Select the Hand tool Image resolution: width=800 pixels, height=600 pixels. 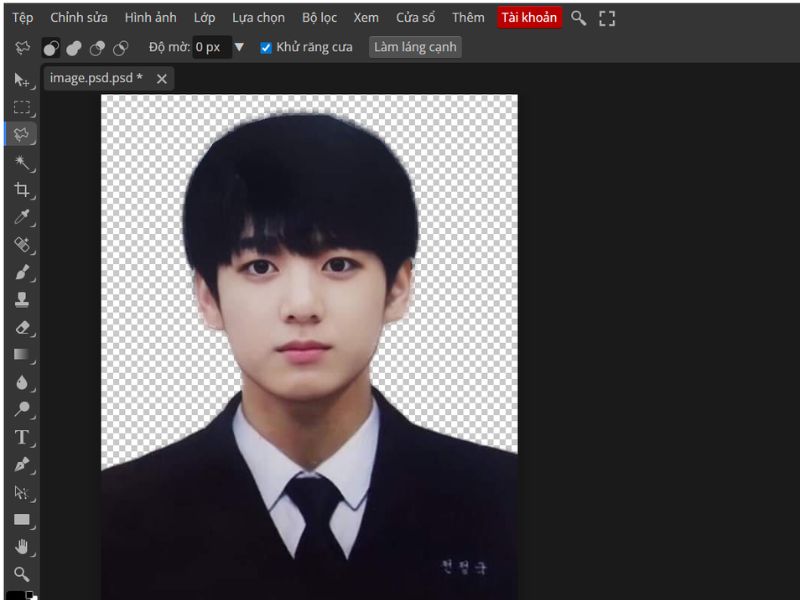21,547
